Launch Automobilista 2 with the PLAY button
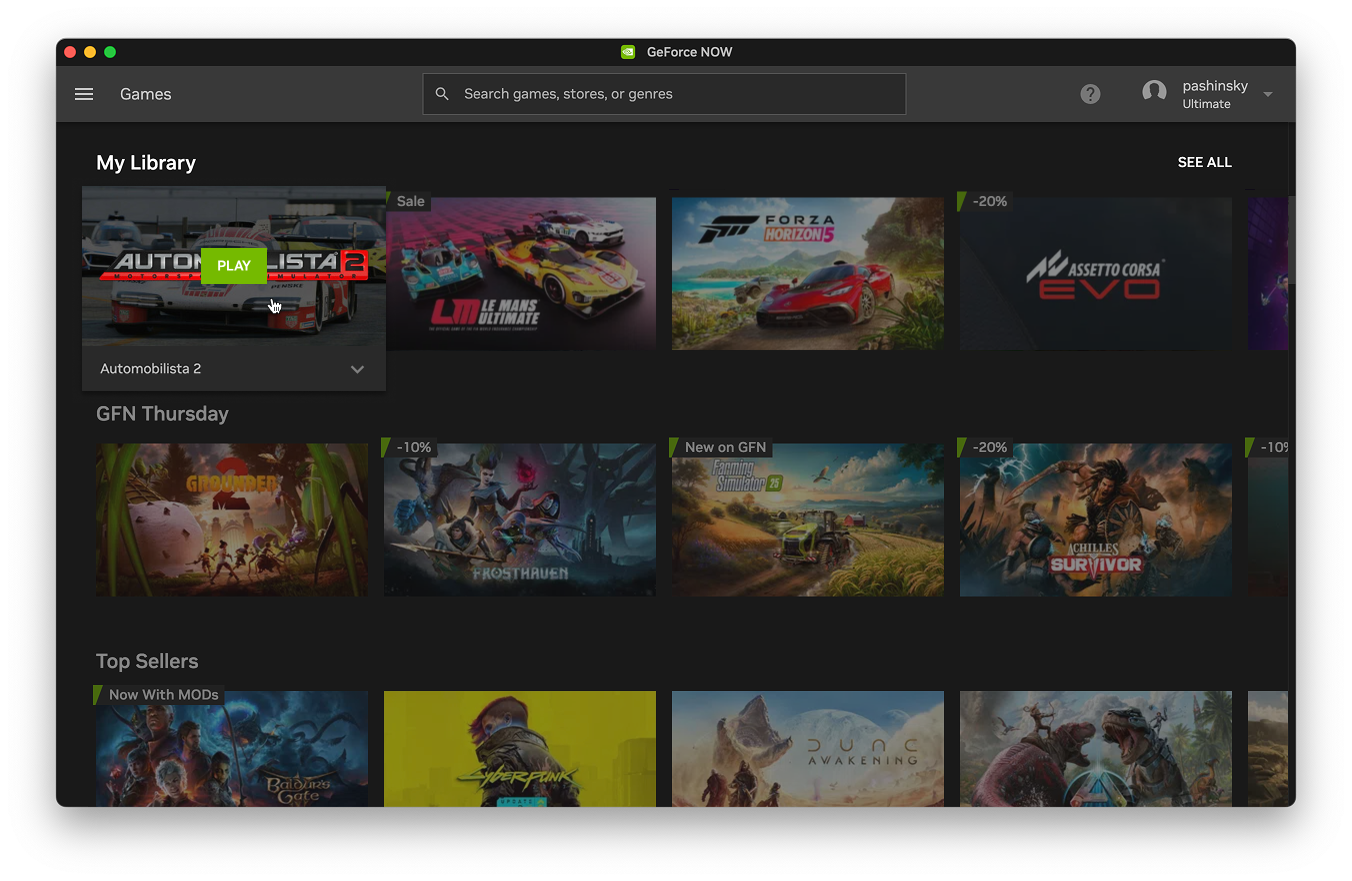 (234, 266)
